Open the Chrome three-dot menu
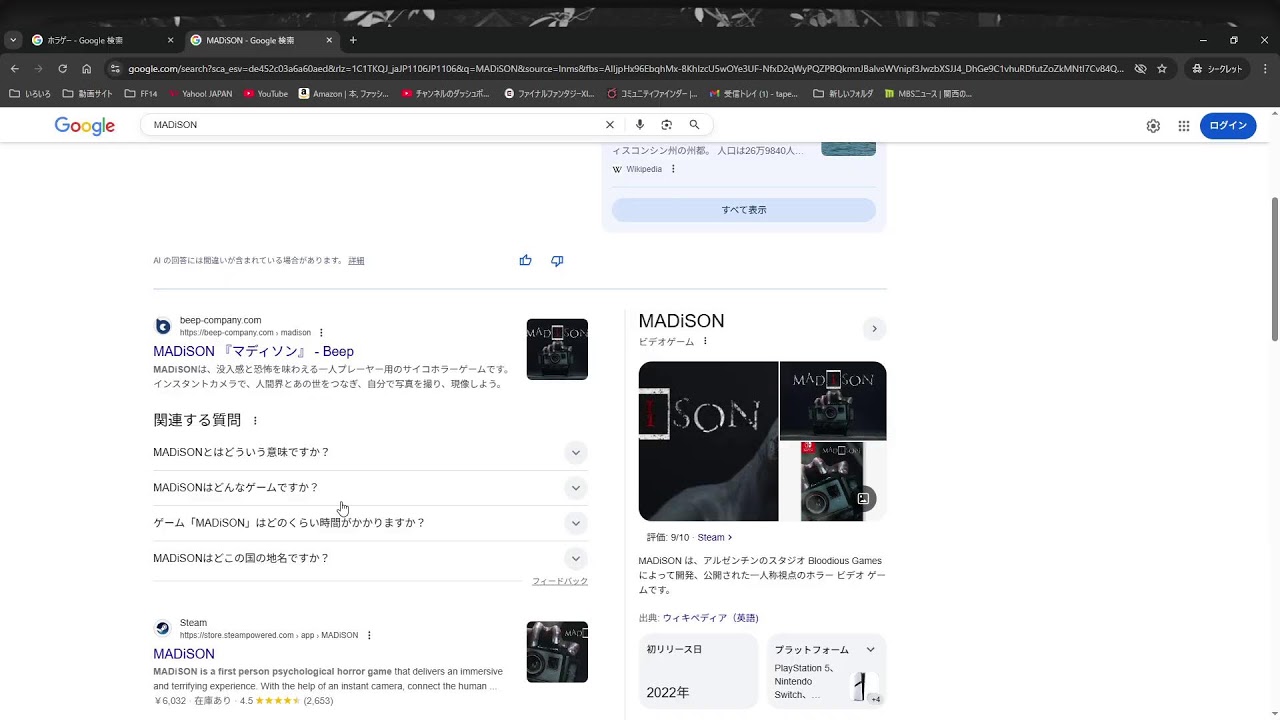This screenshot has height=720, width=1280. point(1264,69)
